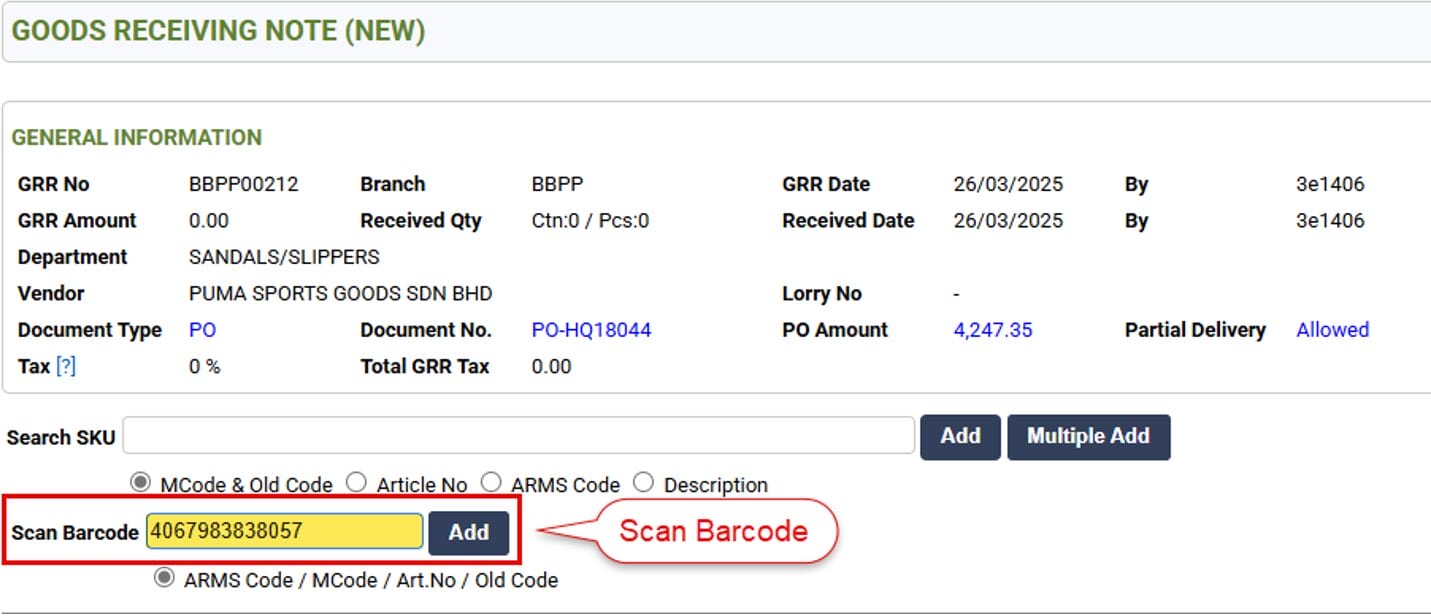The image size is (1431, 616).
Task: Open the PO document type link
Action: tap(202, 330)
